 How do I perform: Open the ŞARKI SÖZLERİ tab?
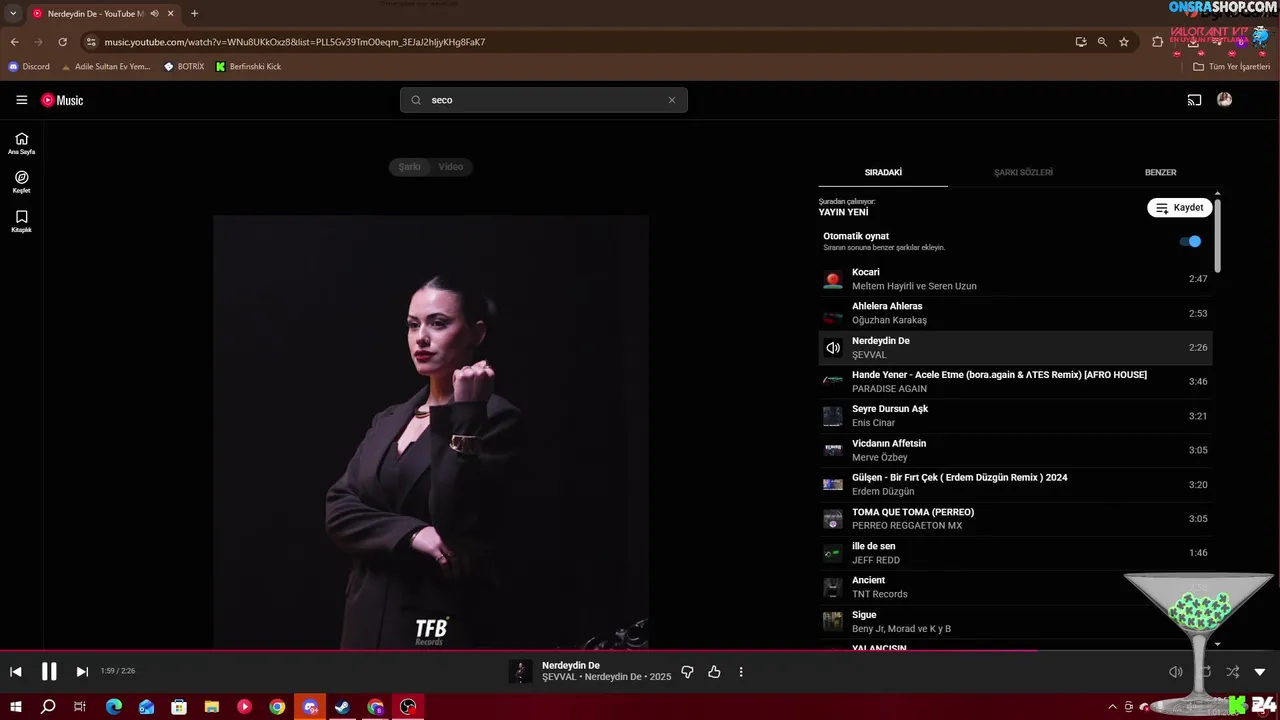[x=1023, y=172]
